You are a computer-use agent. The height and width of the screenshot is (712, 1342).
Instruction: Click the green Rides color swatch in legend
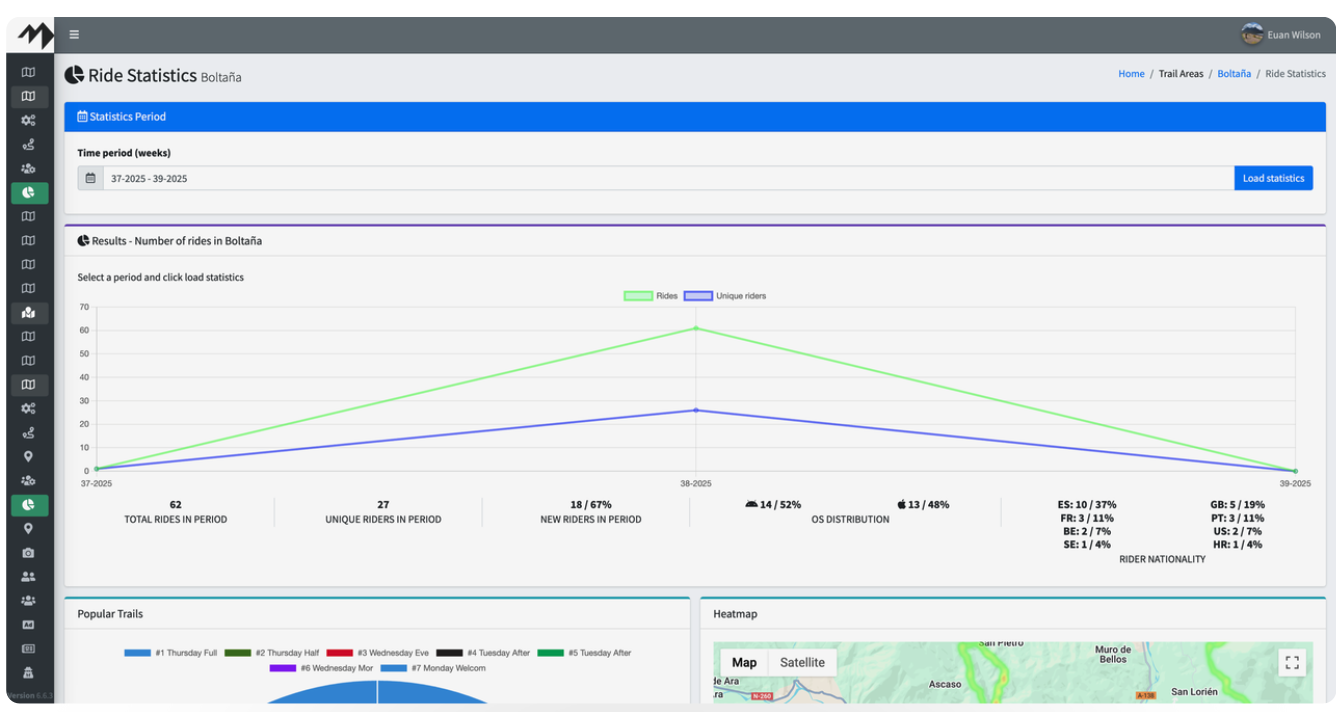tap(637, 295)
